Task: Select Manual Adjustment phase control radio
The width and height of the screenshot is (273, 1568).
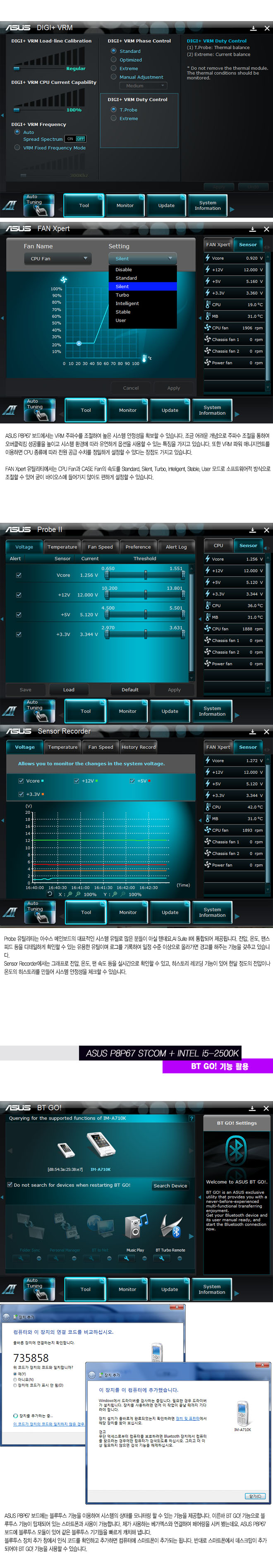Action: tap(114, 77)
